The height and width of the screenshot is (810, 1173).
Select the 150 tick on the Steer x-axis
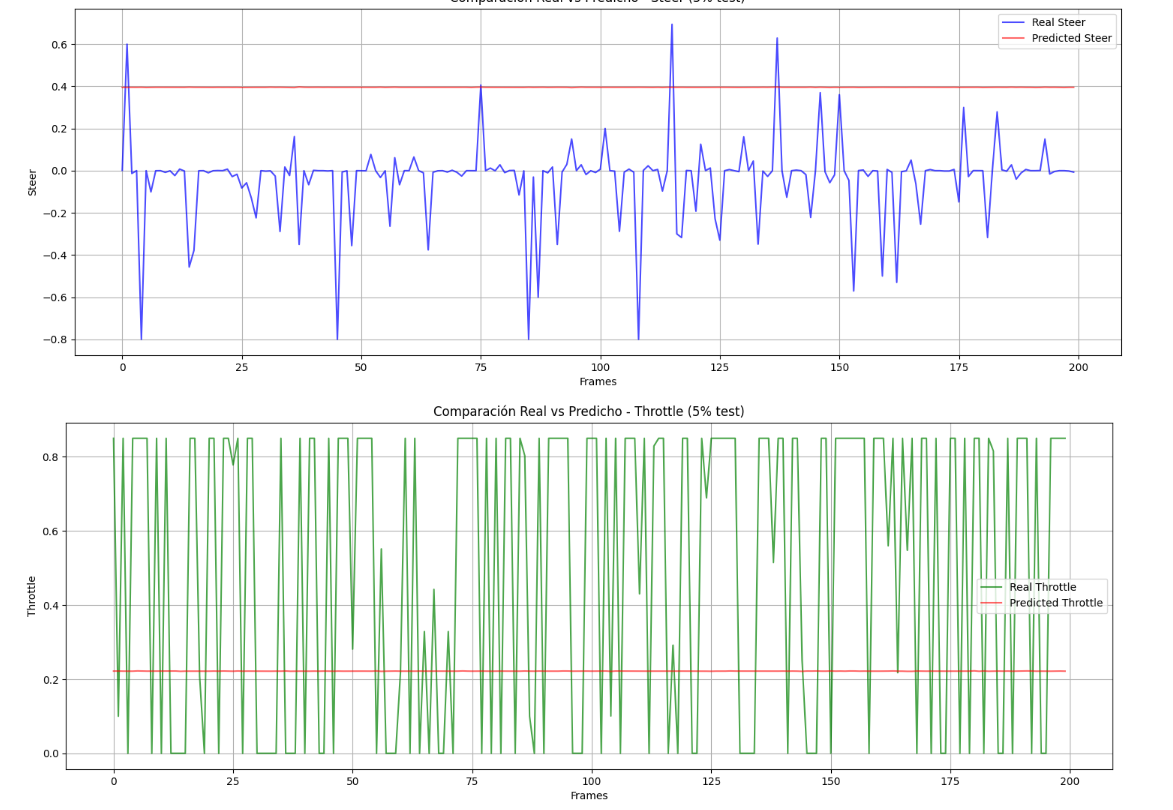pos(839,367)
